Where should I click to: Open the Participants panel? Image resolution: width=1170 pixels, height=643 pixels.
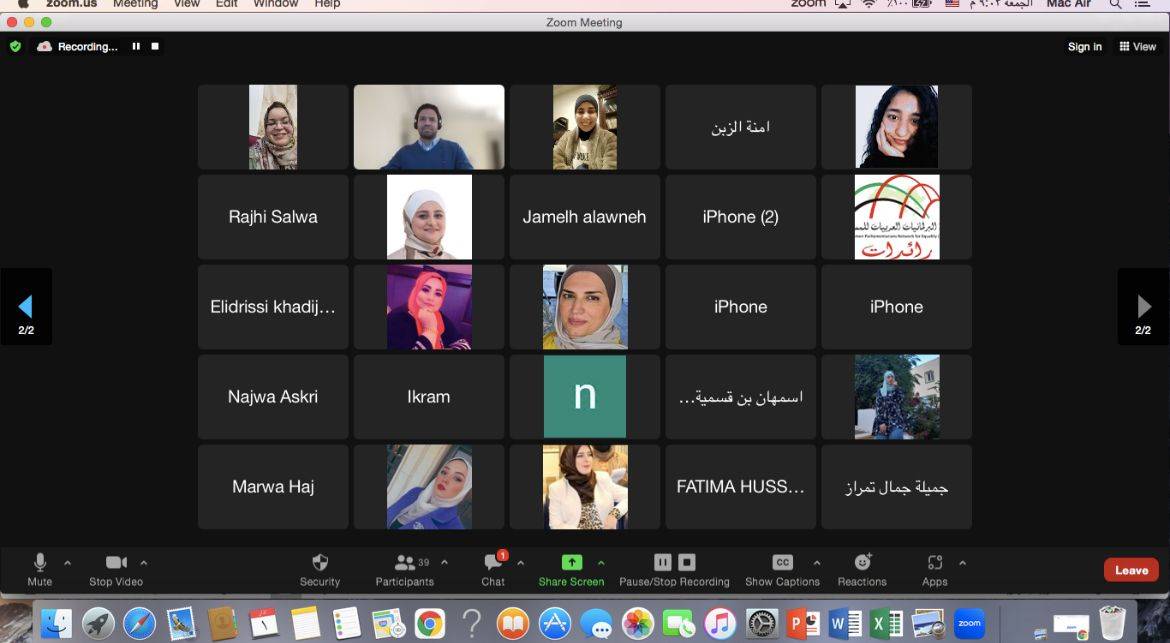click(405, 563)
